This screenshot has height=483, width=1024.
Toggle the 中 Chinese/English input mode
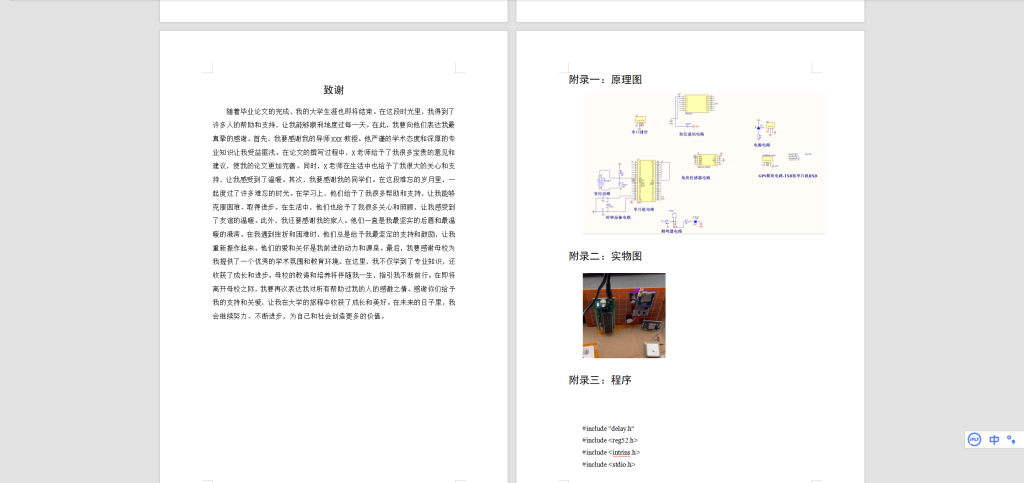993,440
